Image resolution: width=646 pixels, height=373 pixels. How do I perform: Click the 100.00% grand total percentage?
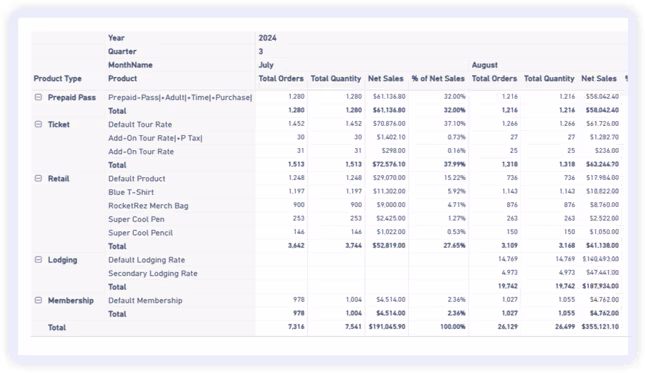(452, 326)
